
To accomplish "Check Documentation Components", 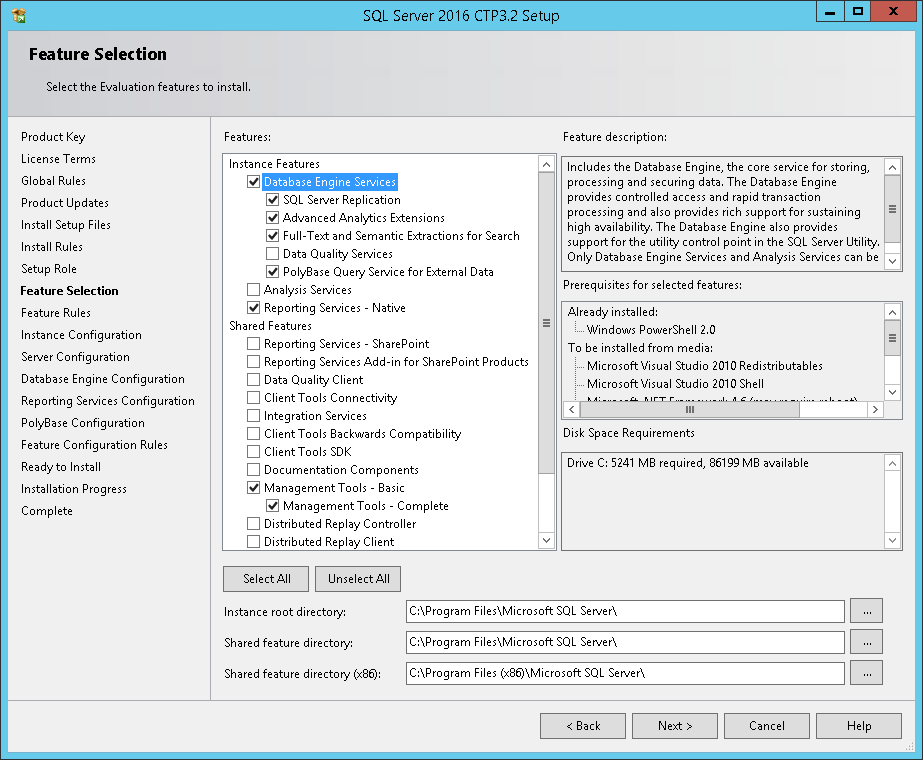I will tap(254, 470).
